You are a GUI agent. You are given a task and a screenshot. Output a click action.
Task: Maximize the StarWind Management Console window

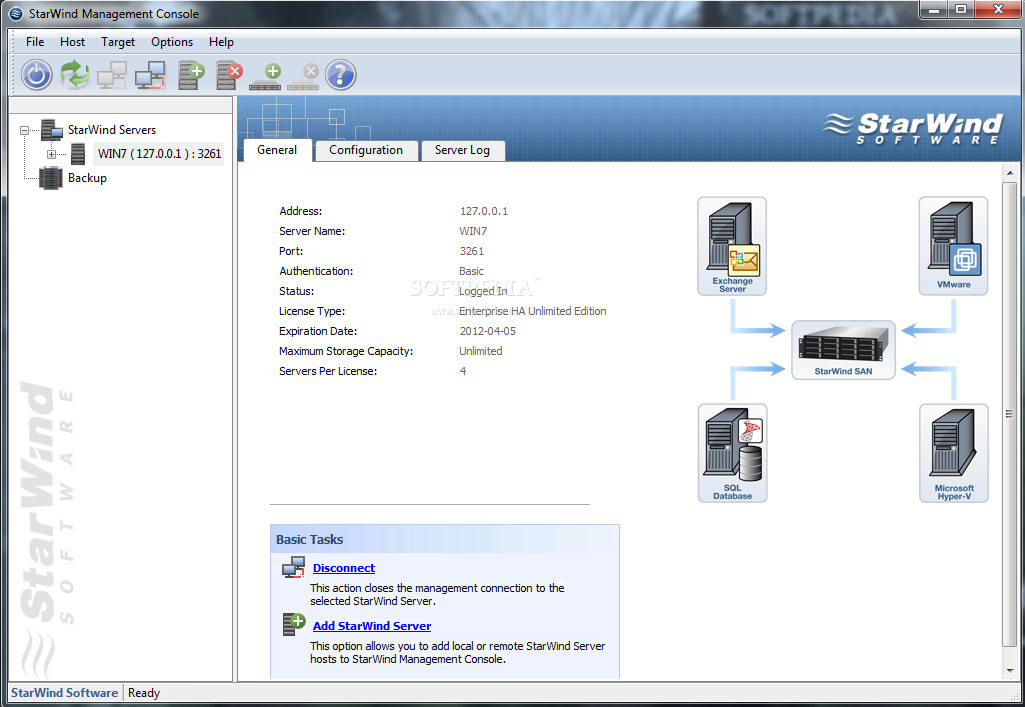pos(961,9)
